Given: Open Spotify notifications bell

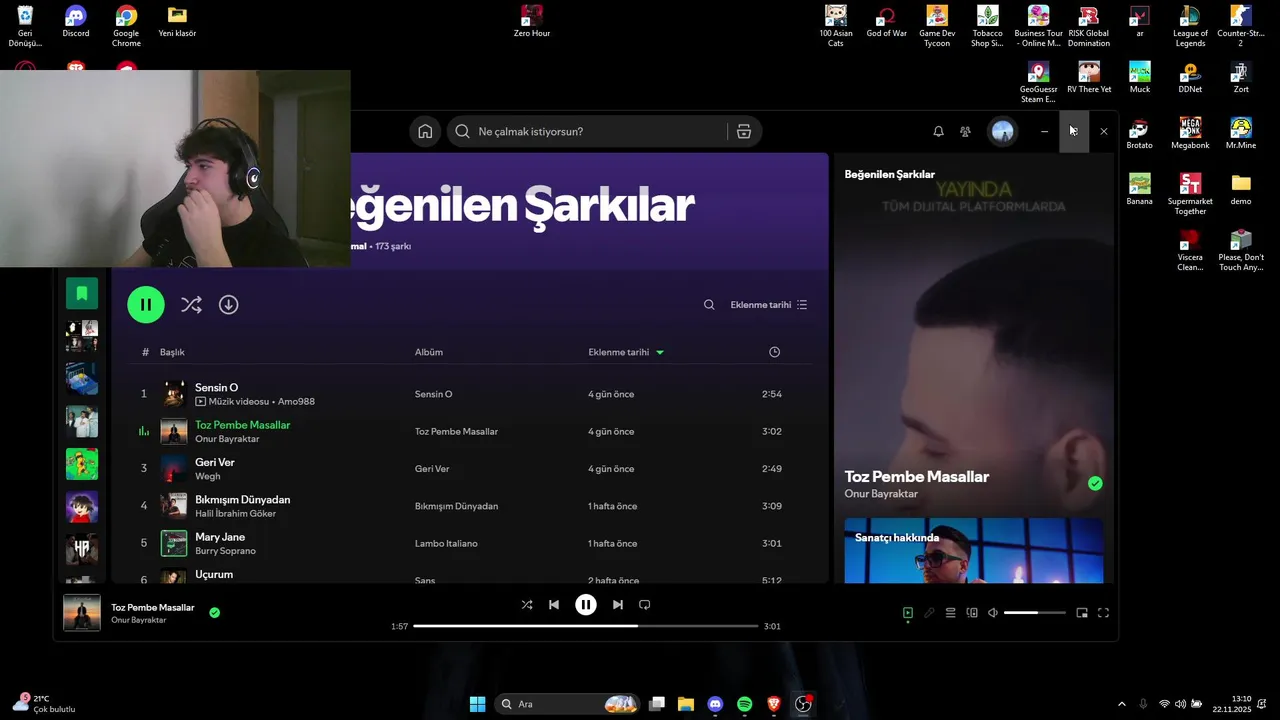Looking at the screenshot, I should tap(938, 132).
